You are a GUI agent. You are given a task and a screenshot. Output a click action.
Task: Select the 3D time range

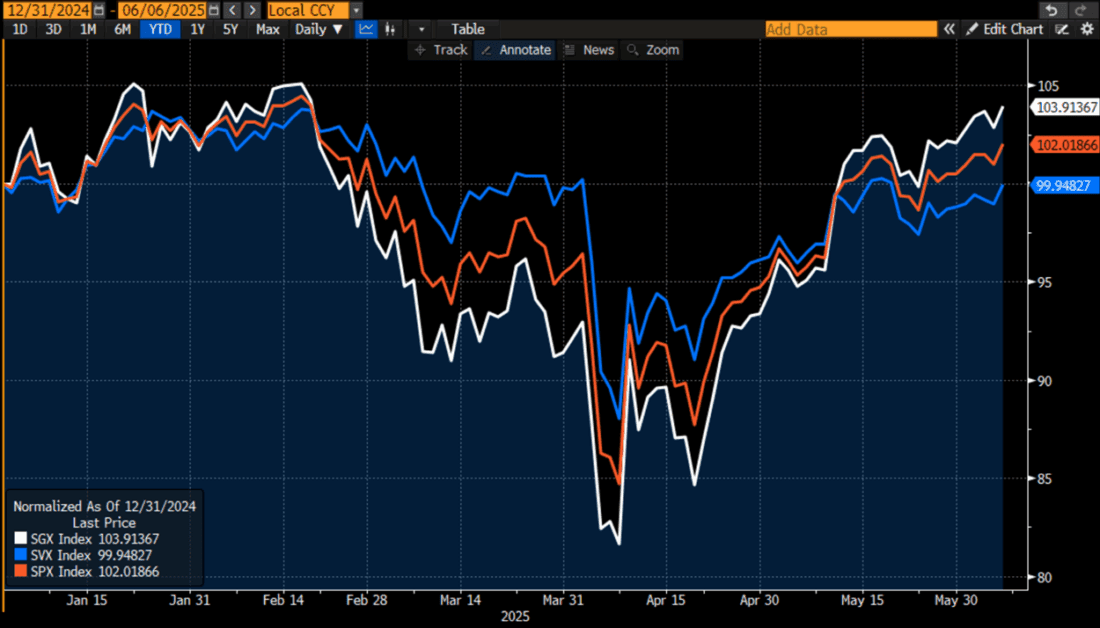pyautogui.click(x=53, y=29)
